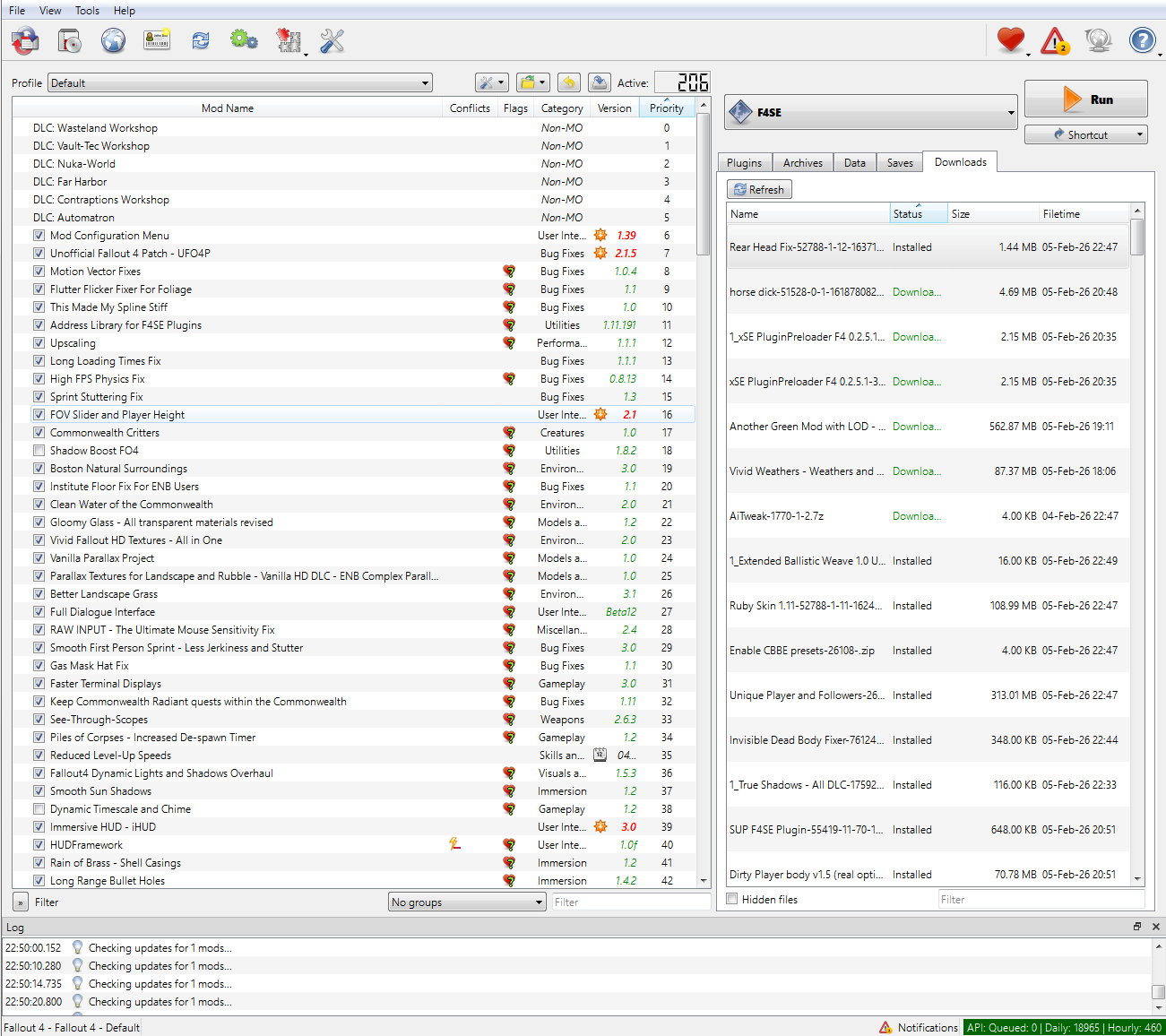Open the Help menu
1166x1036 pixels.
[125, 11]
